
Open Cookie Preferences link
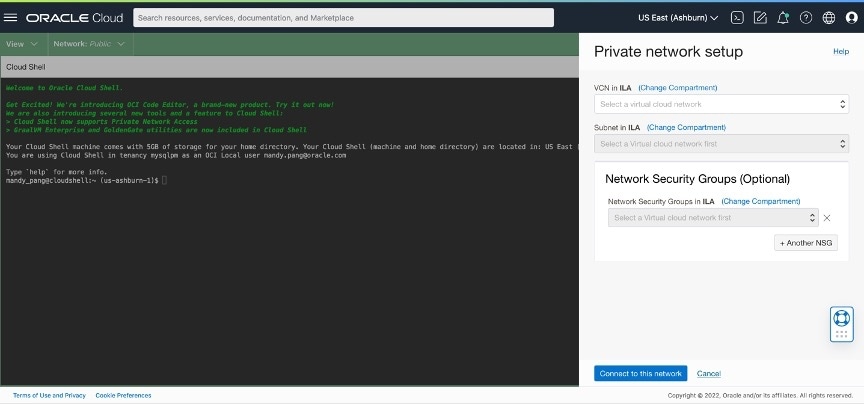point(123,395)
